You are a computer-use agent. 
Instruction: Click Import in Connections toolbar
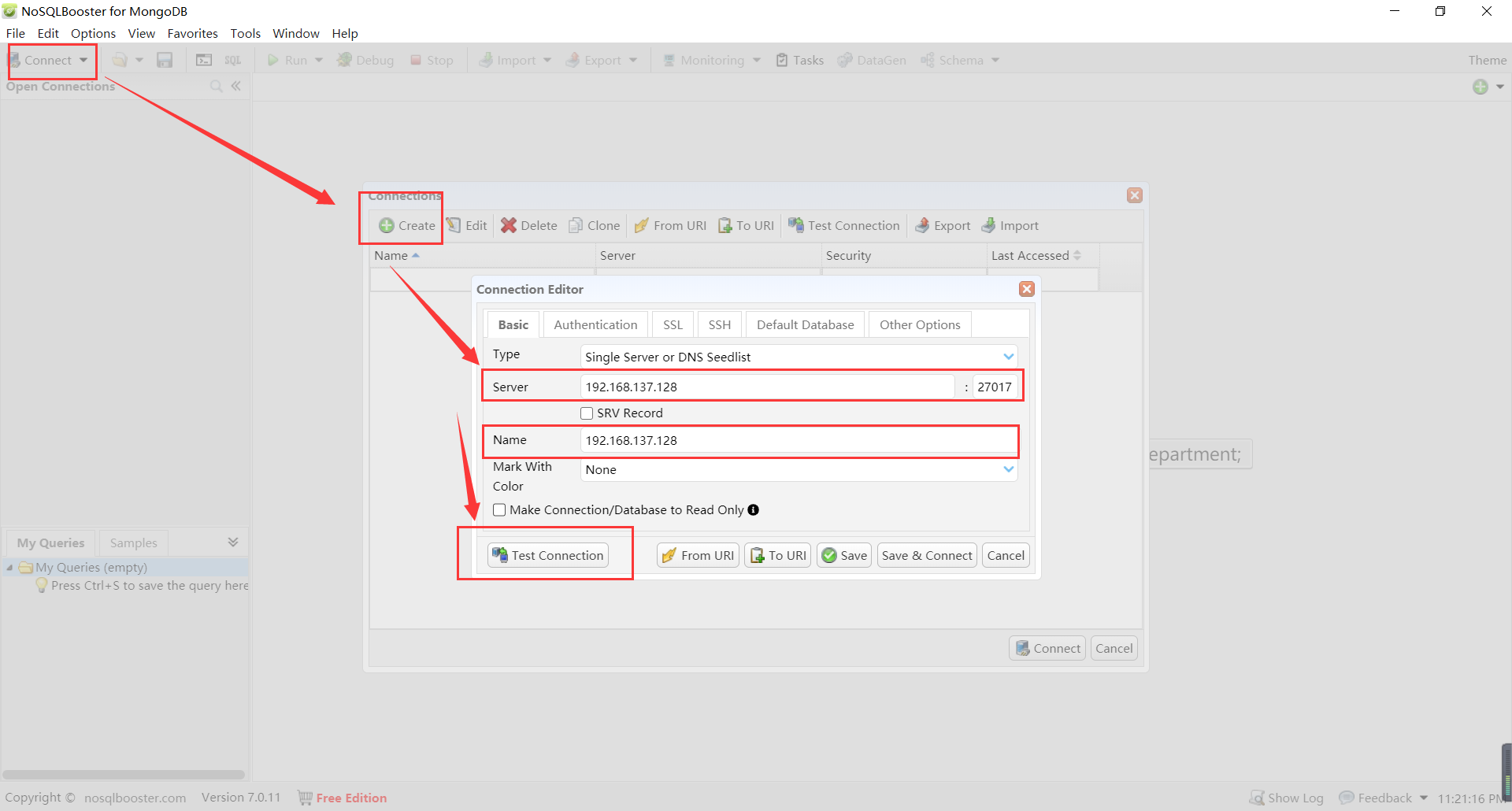[x=1010, y=225]
